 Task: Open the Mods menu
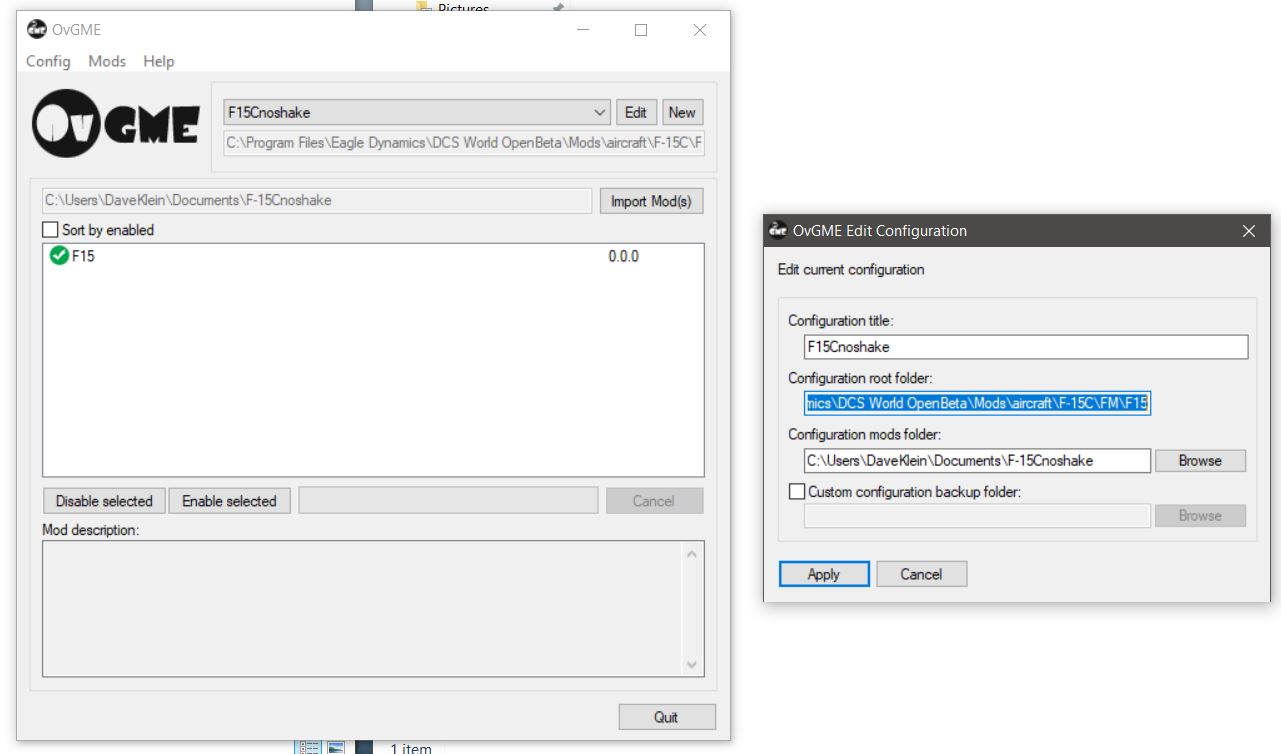[x=107, y=61]
